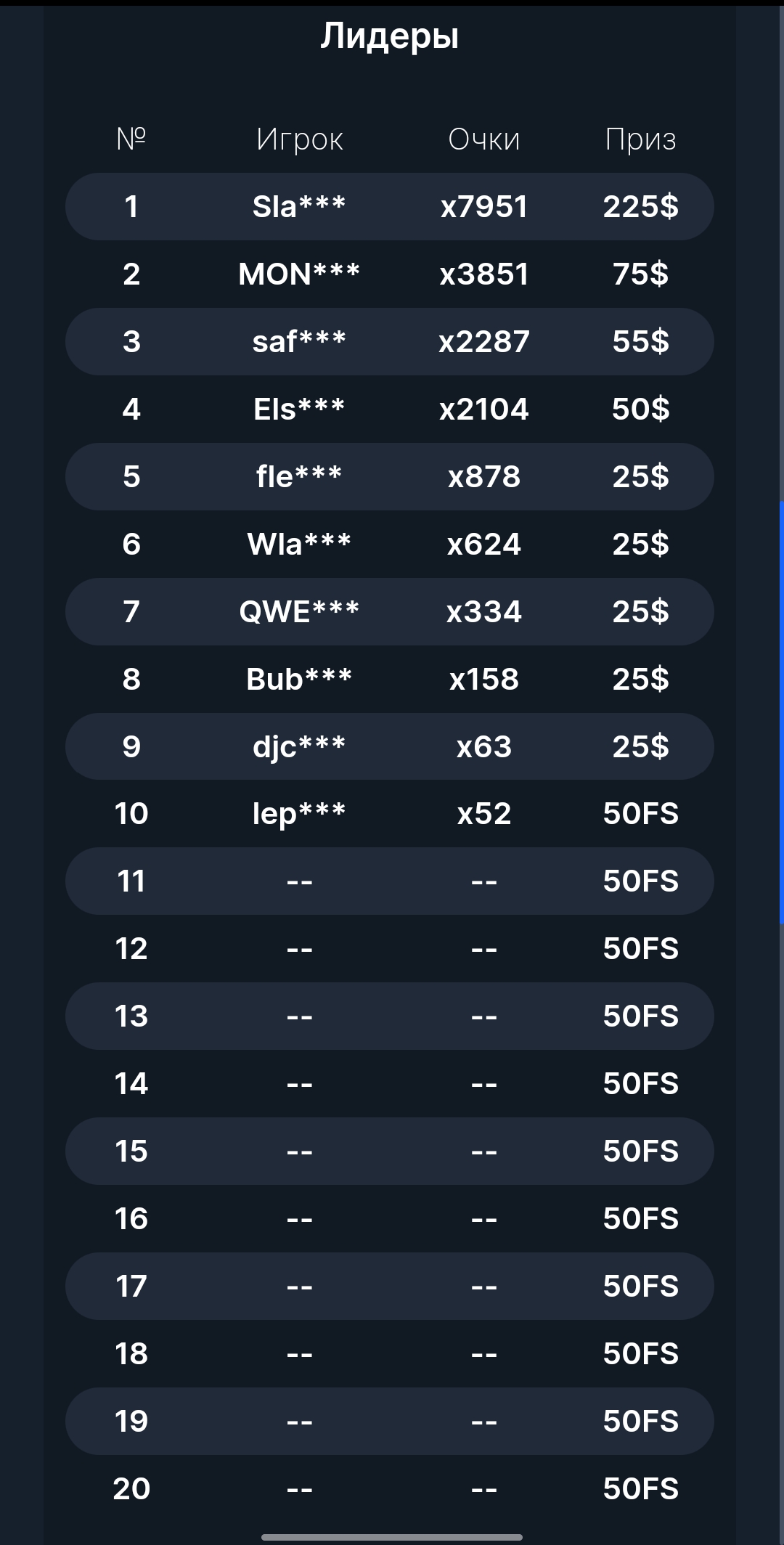Click the Игрок column header
Viewport: 784px width, 1545px height.
299,139
